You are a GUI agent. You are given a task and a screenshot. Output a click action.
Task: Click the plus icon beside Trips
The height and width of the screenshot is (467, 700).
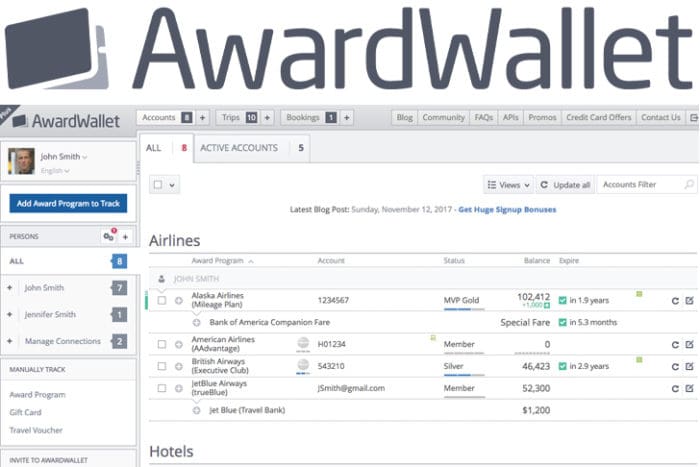point(267,117)
